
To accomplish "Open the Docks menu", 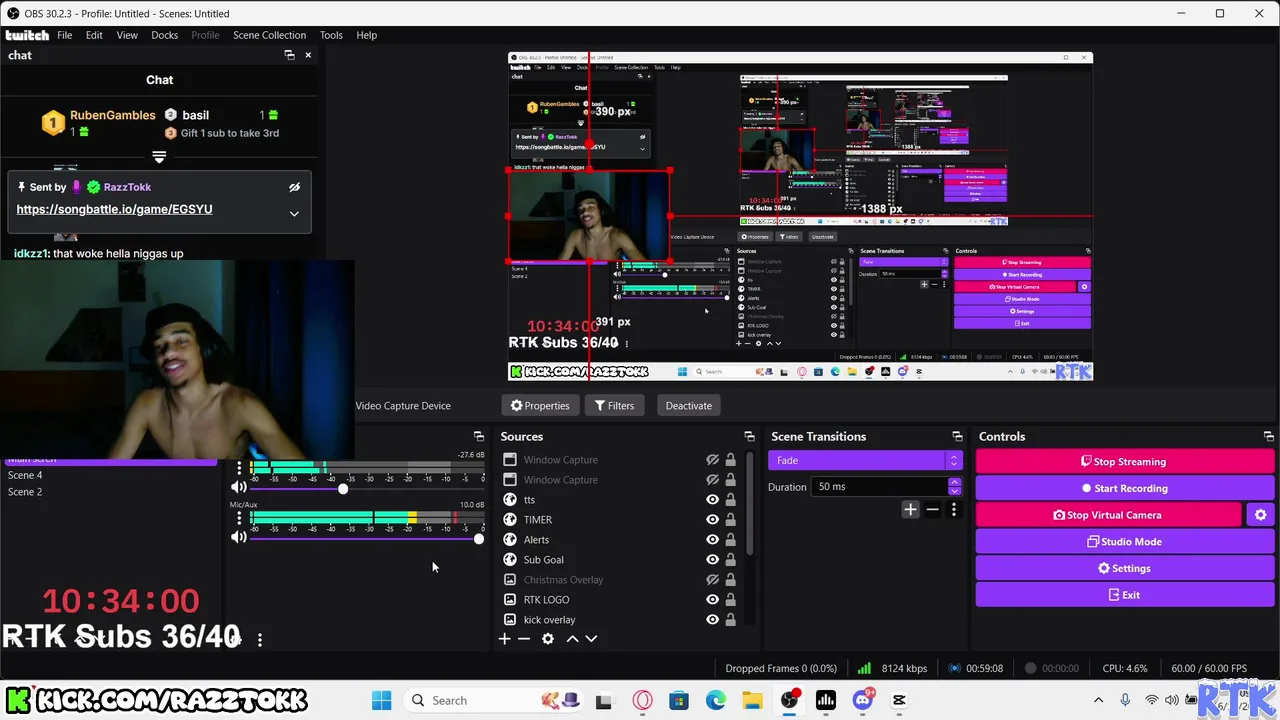I will (x=165, y=35).
